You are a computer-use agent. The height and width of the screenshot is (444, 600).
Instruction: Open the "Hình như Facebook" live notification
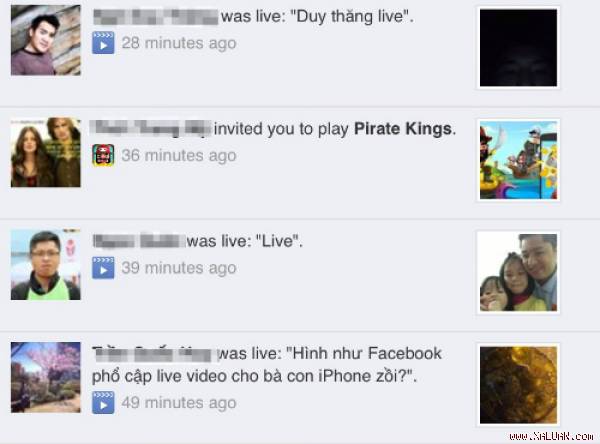[267, 365]
